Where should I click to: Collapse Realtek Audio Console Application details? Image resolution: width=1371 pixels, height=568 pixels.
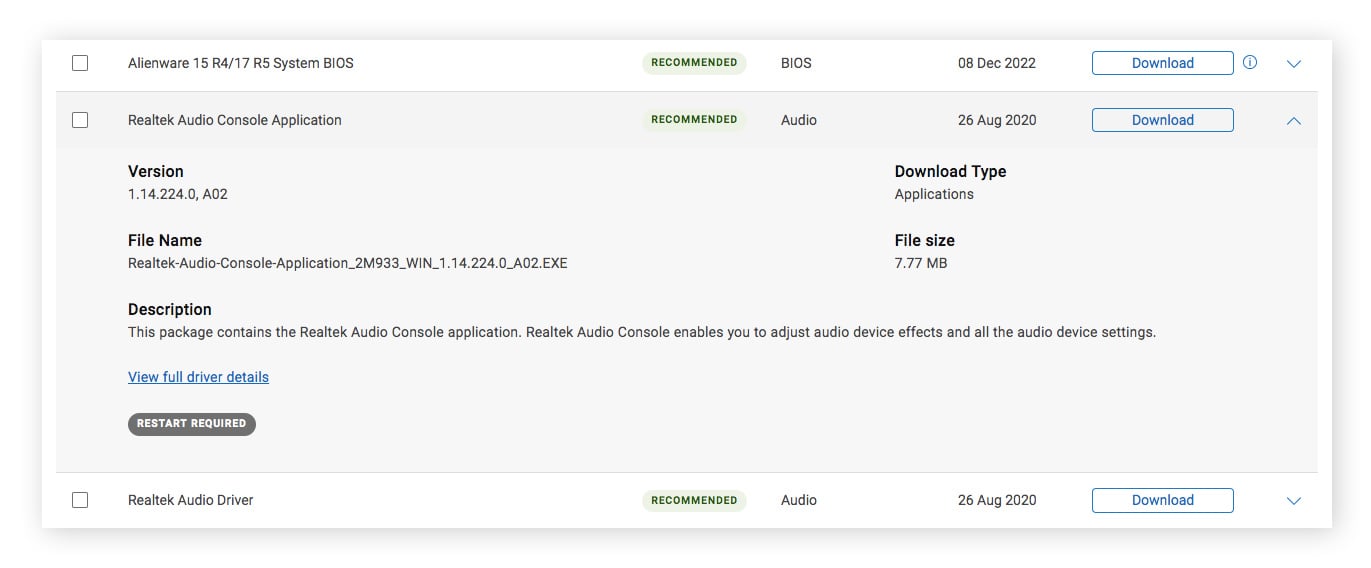pyautogui.click(x=1293, y=120)
